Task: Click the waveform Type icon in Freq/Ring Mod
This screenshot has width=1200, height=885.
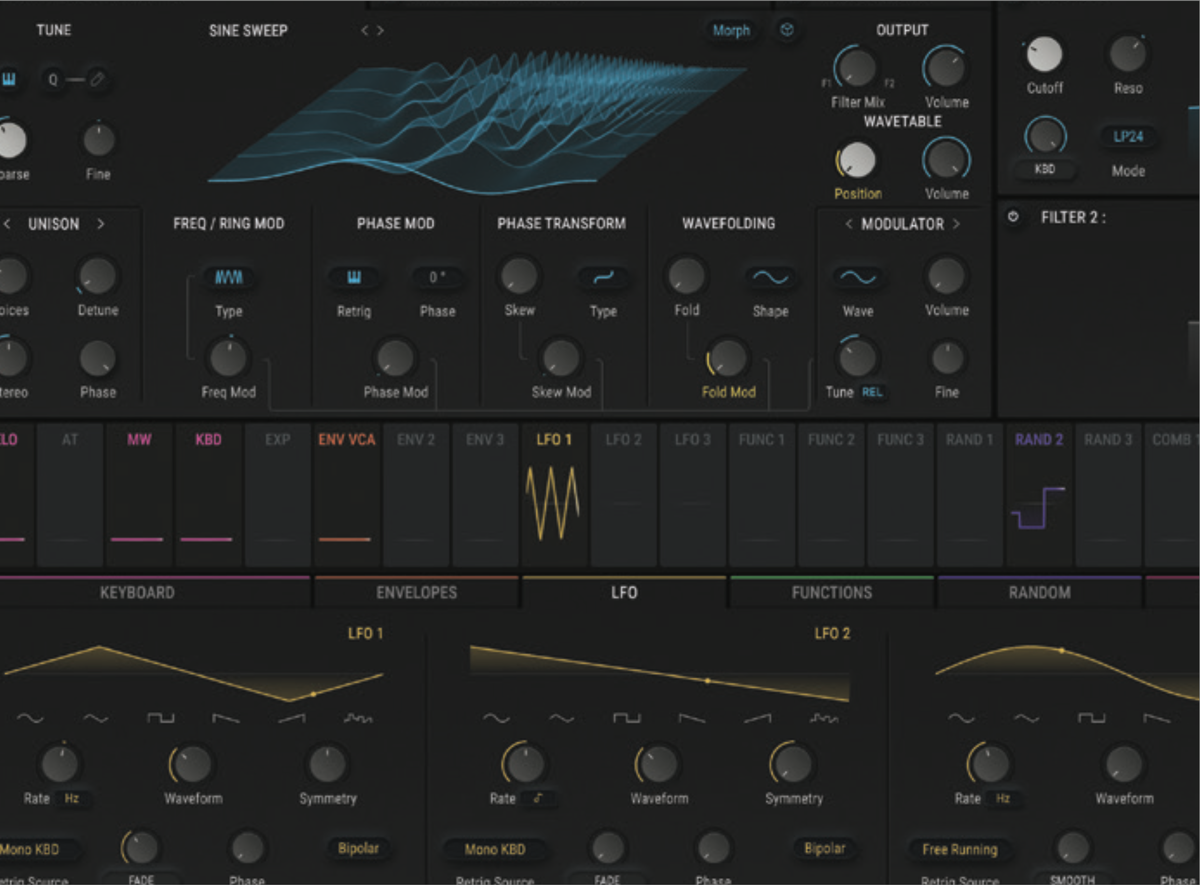Action: 228,279
